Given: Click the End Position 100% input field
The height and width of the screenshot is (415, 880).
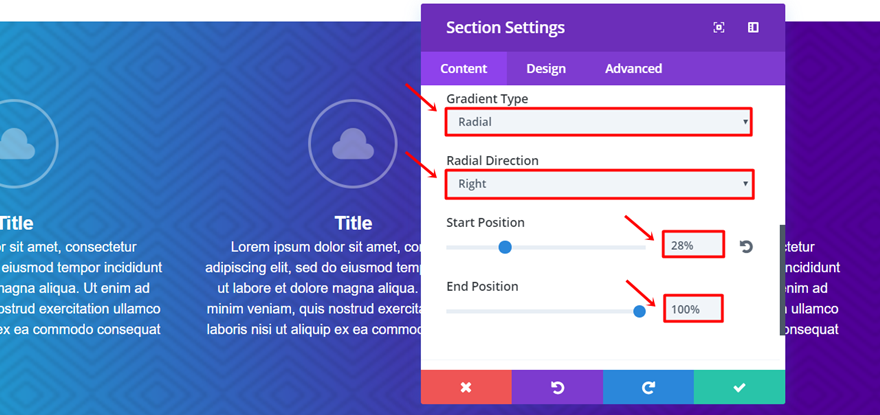Looking at the screenshot, I should 693,309.
